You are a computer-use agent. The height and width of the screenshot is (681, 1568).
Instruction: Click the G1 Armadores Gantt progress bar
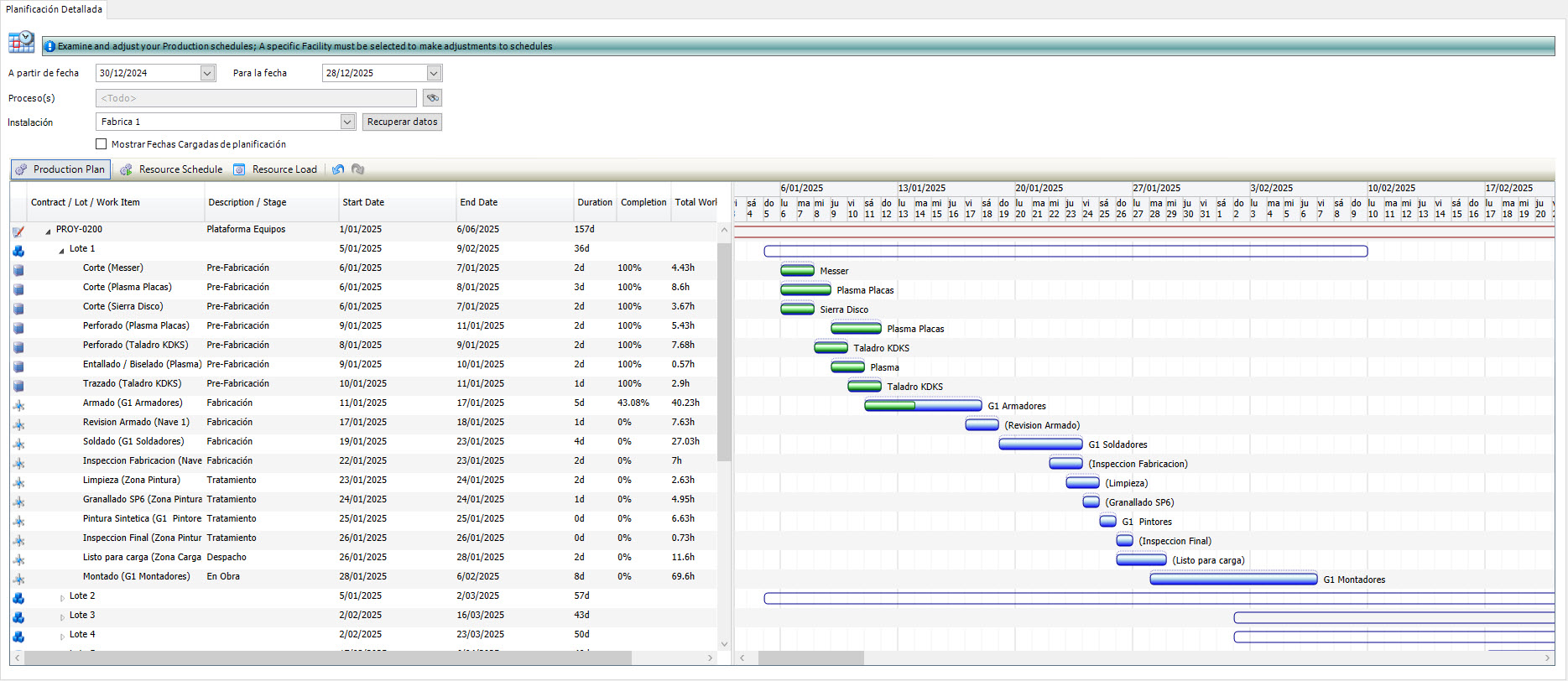[x=923, y=406]
